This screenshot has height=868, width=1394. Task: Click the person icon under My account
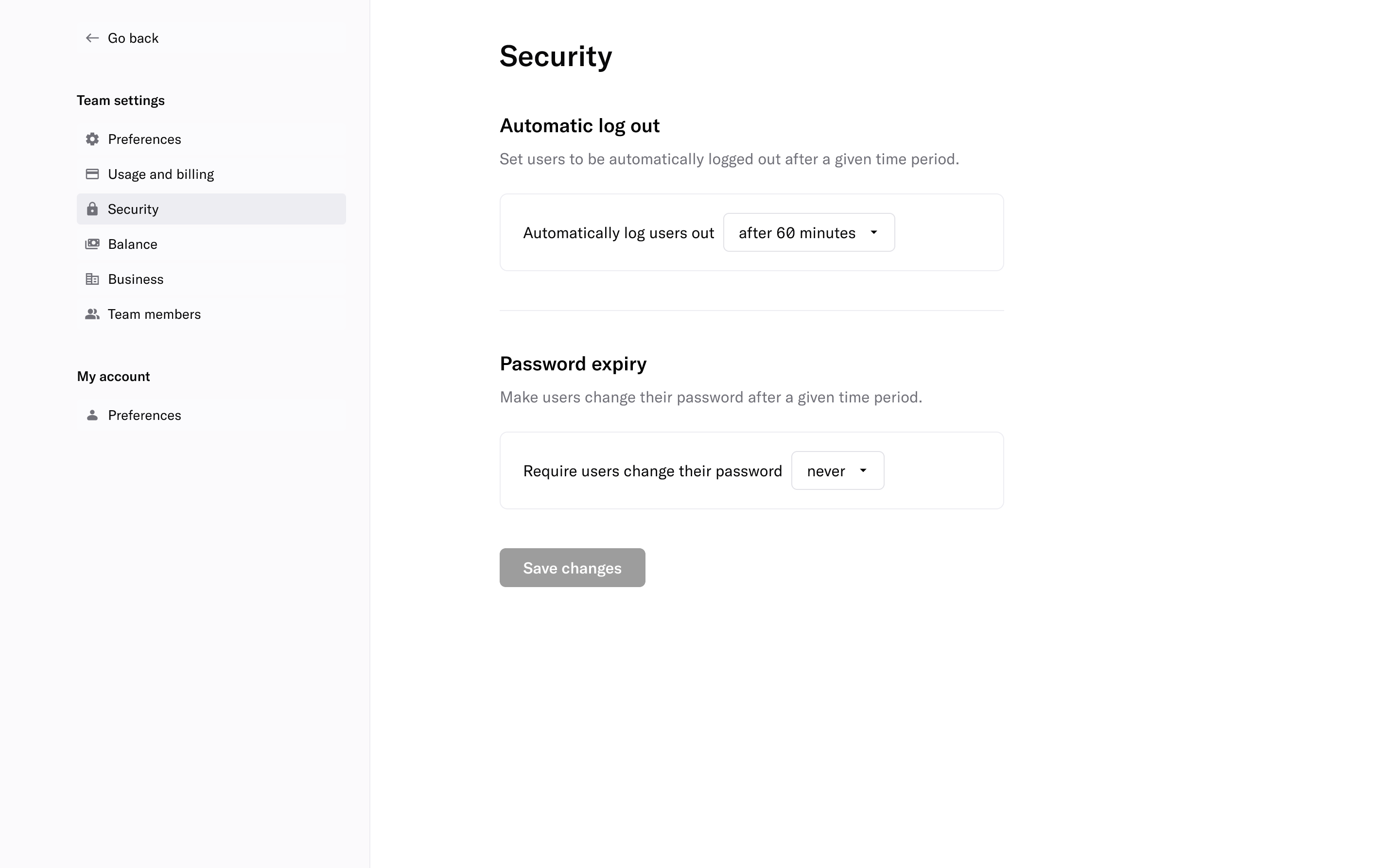[x=92, y=415]
